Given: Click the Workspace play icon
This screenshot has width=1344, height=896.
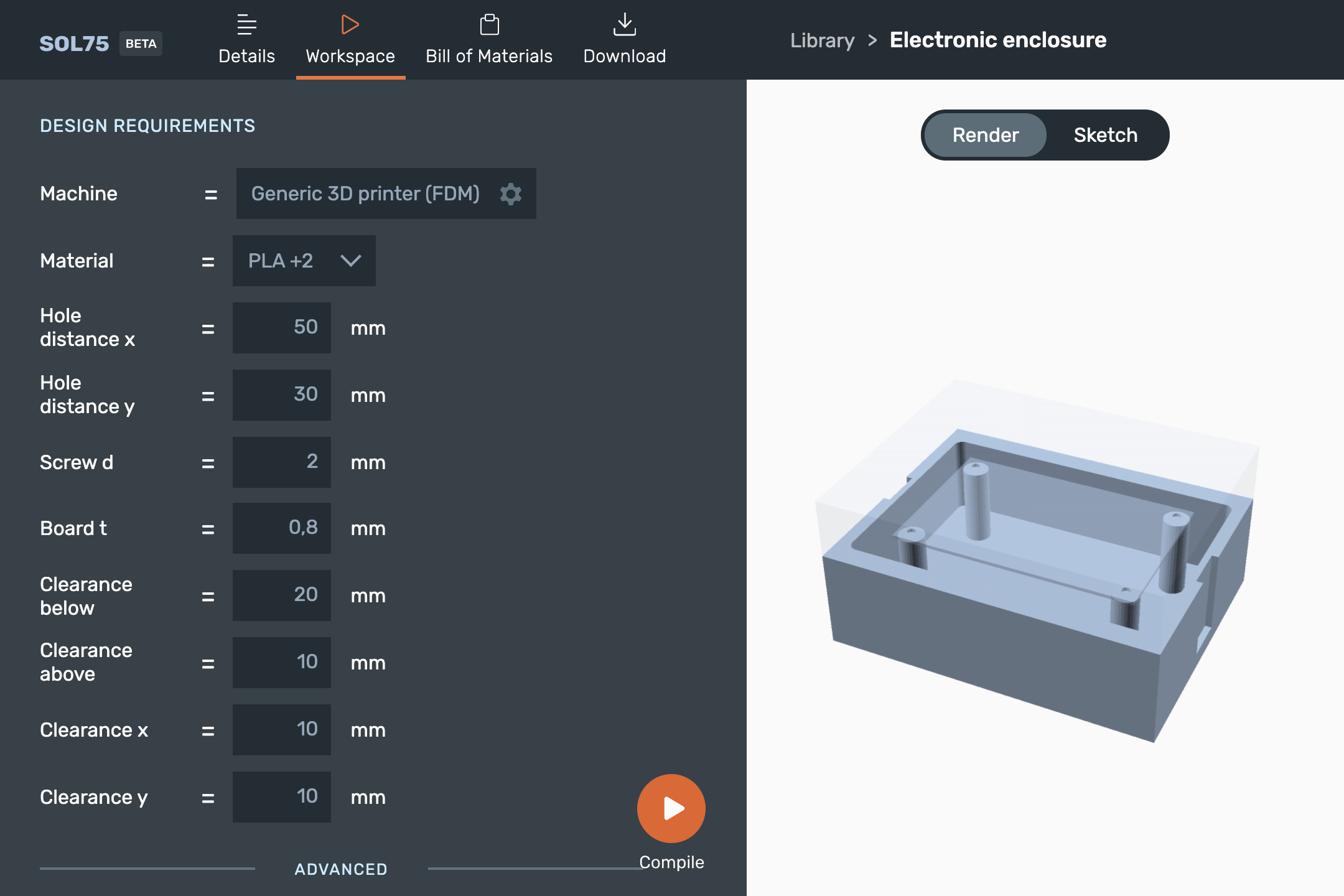Looking at the screenshot, I should tap(350, 25).
